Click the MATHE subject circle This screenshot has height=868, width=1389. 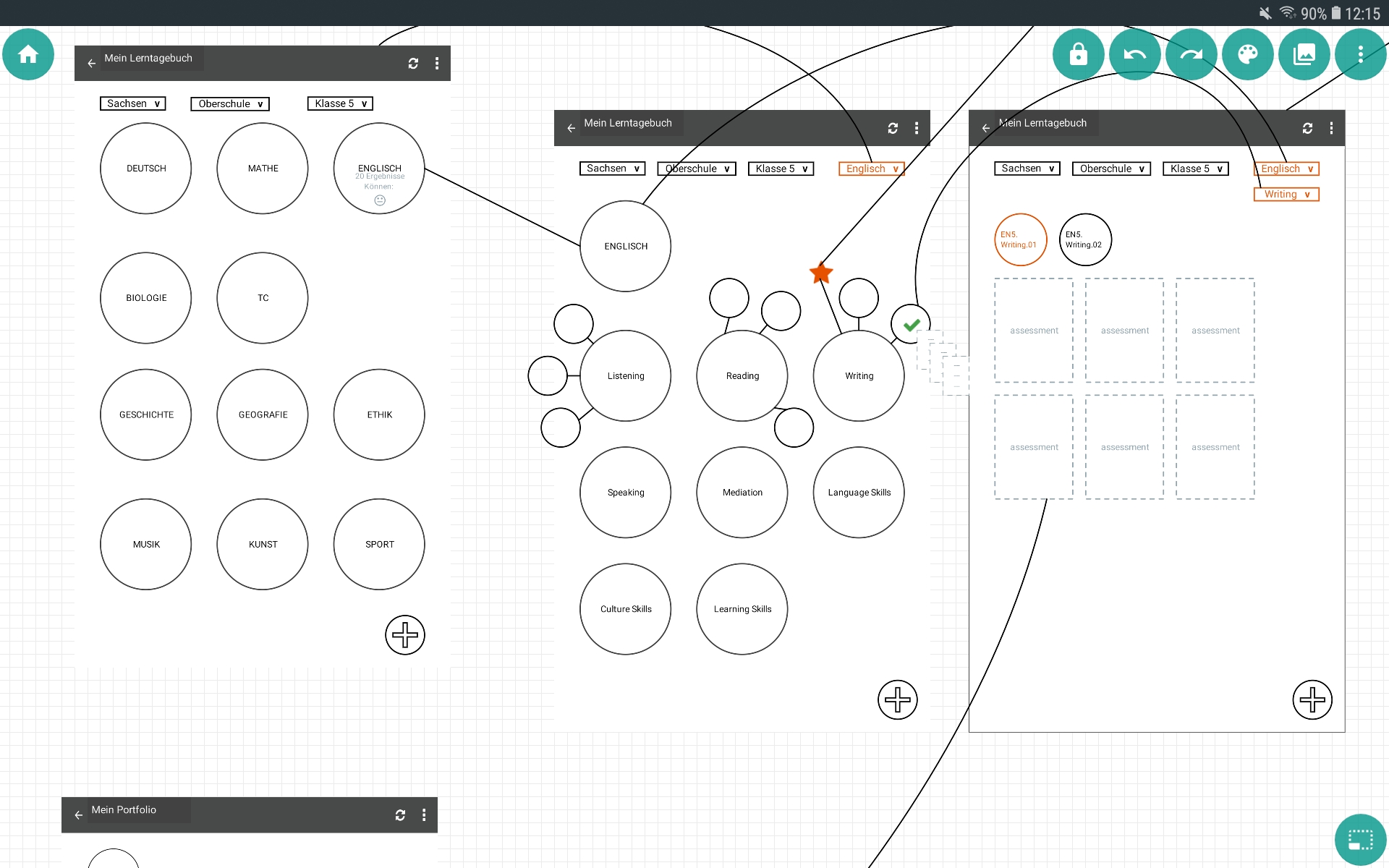click(x=263, y=169)
